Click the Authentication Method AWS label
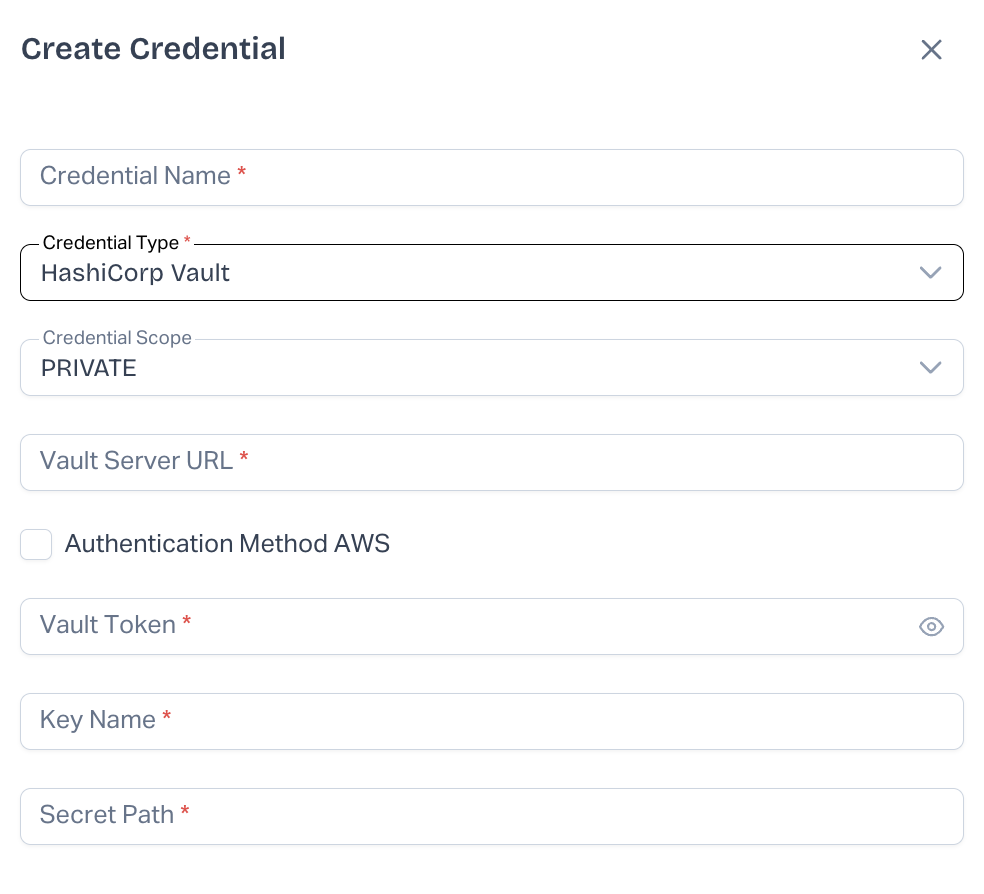 [x=227, y=544]
